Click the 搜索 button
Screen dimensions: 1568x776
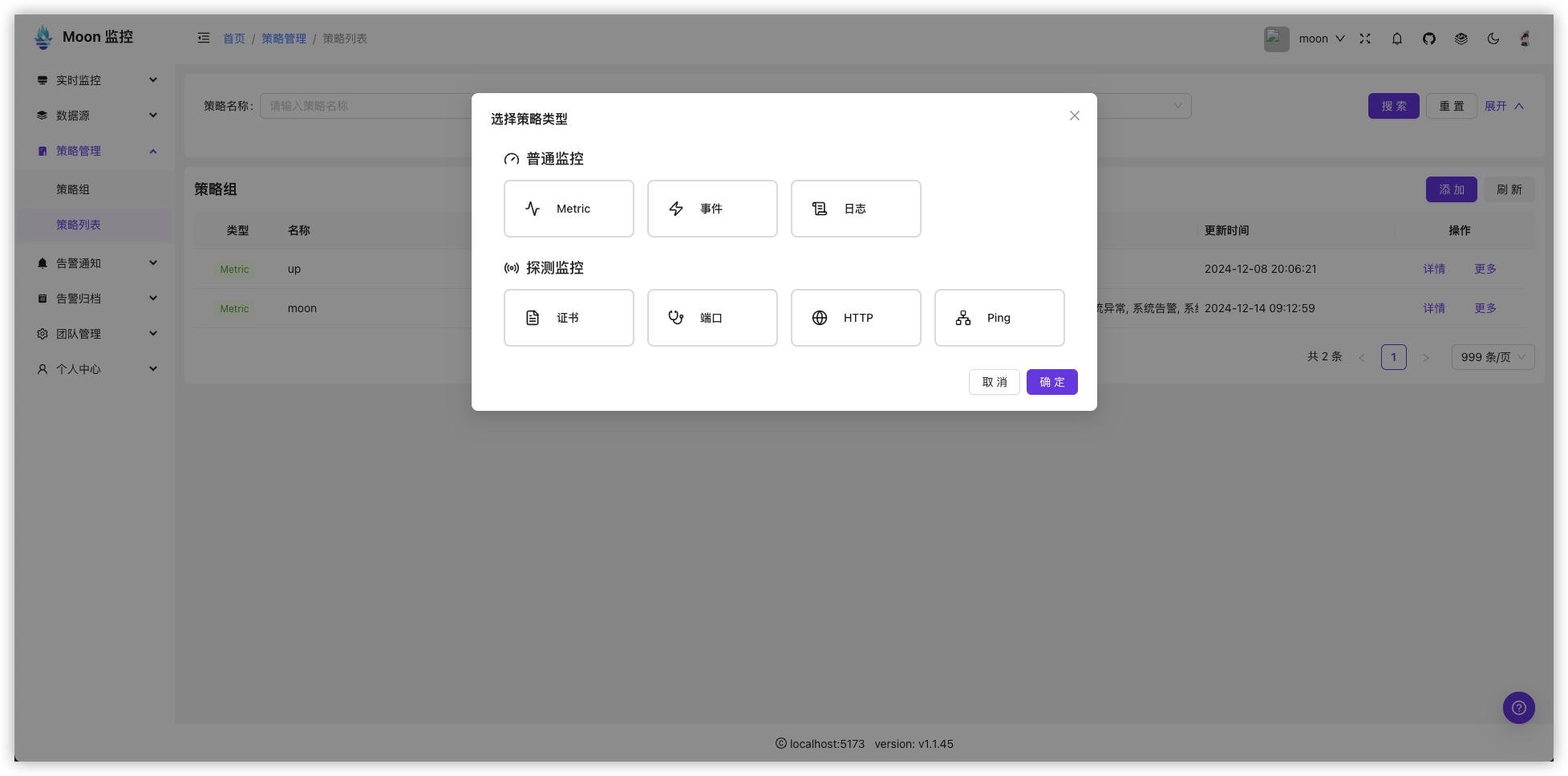pos(1394,106)
